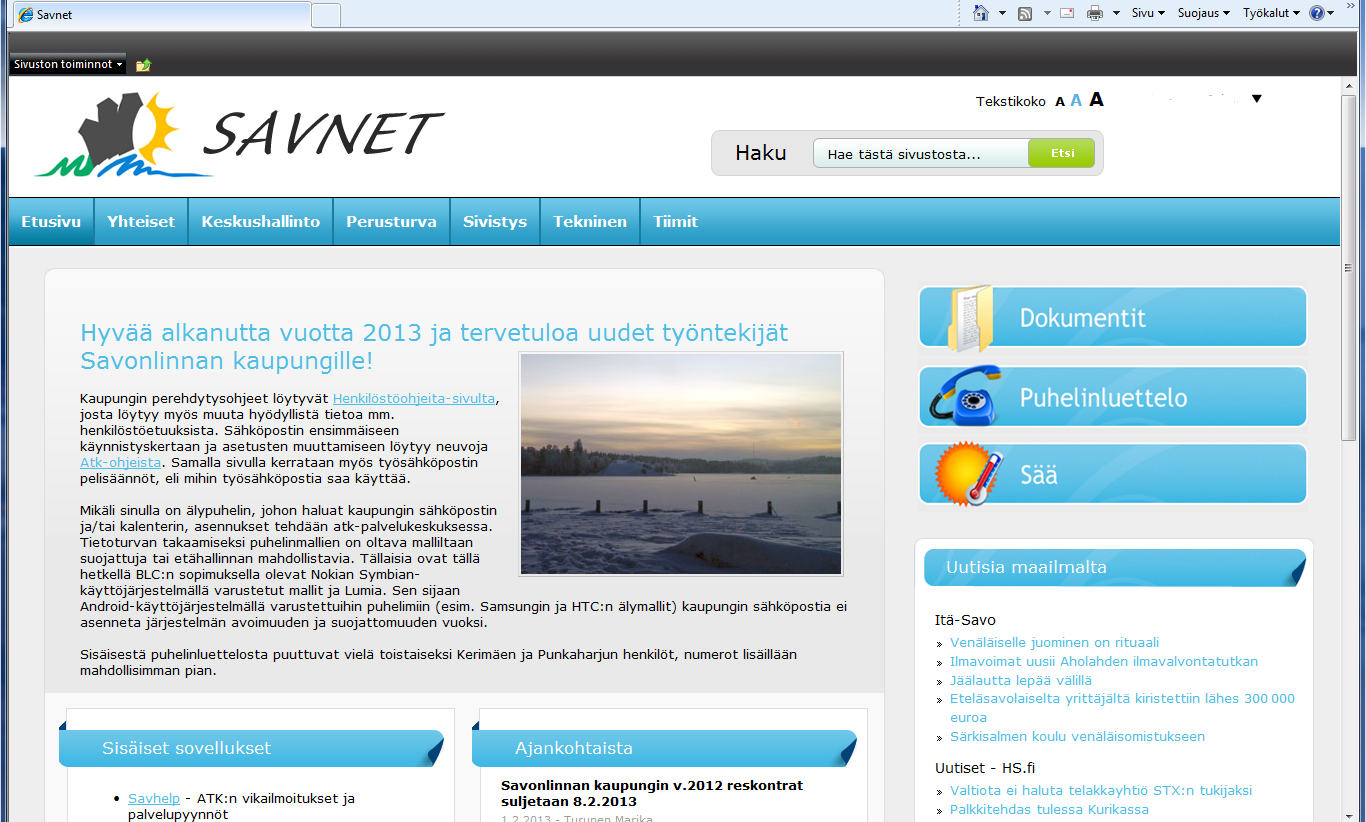The width and height of the screenshot is (1366, 822).
Task: Open news Palkkitehdas tulessa Kurikassa
Action: coord(1049,809)
